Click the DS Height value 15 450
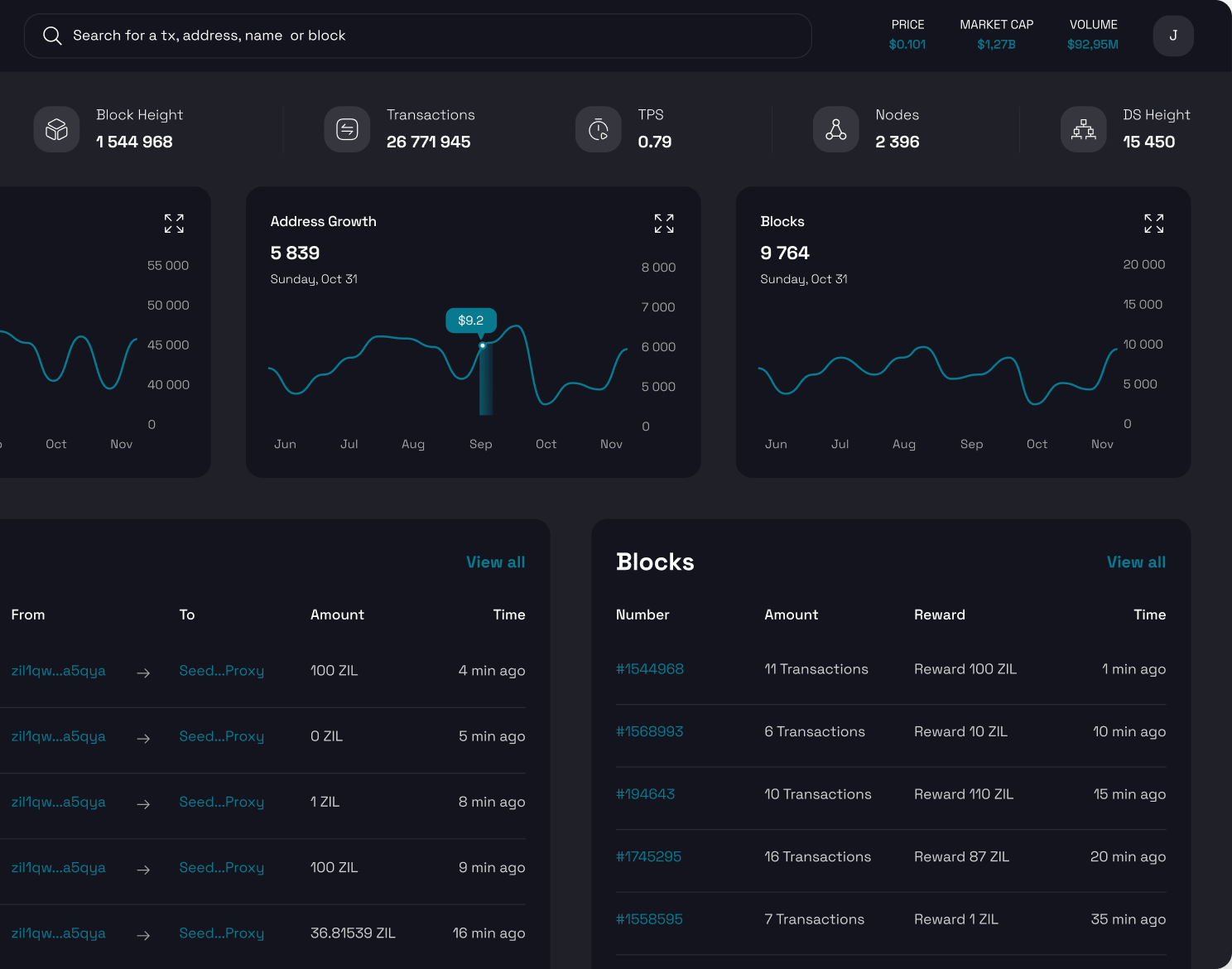 point(1149,142)
